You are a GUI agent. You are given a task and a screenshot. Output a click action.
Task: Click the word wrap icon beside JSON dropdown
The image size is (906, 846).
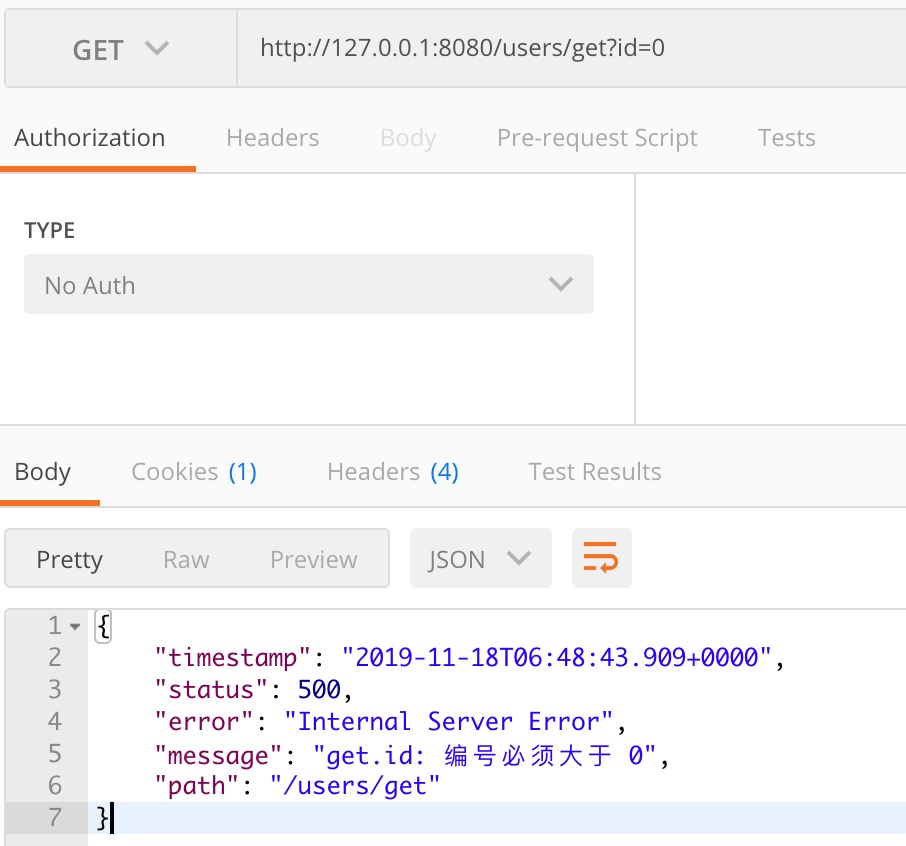(x=601, y=558)
